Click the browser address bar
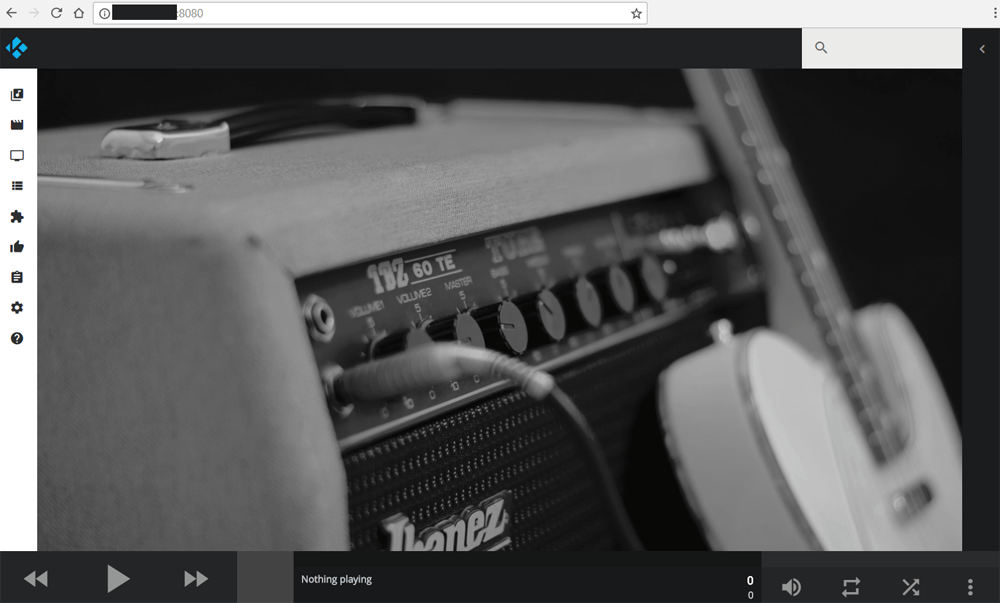This screenshot has height=603, width=1000. pyautogui.click(x=370, y=13)
